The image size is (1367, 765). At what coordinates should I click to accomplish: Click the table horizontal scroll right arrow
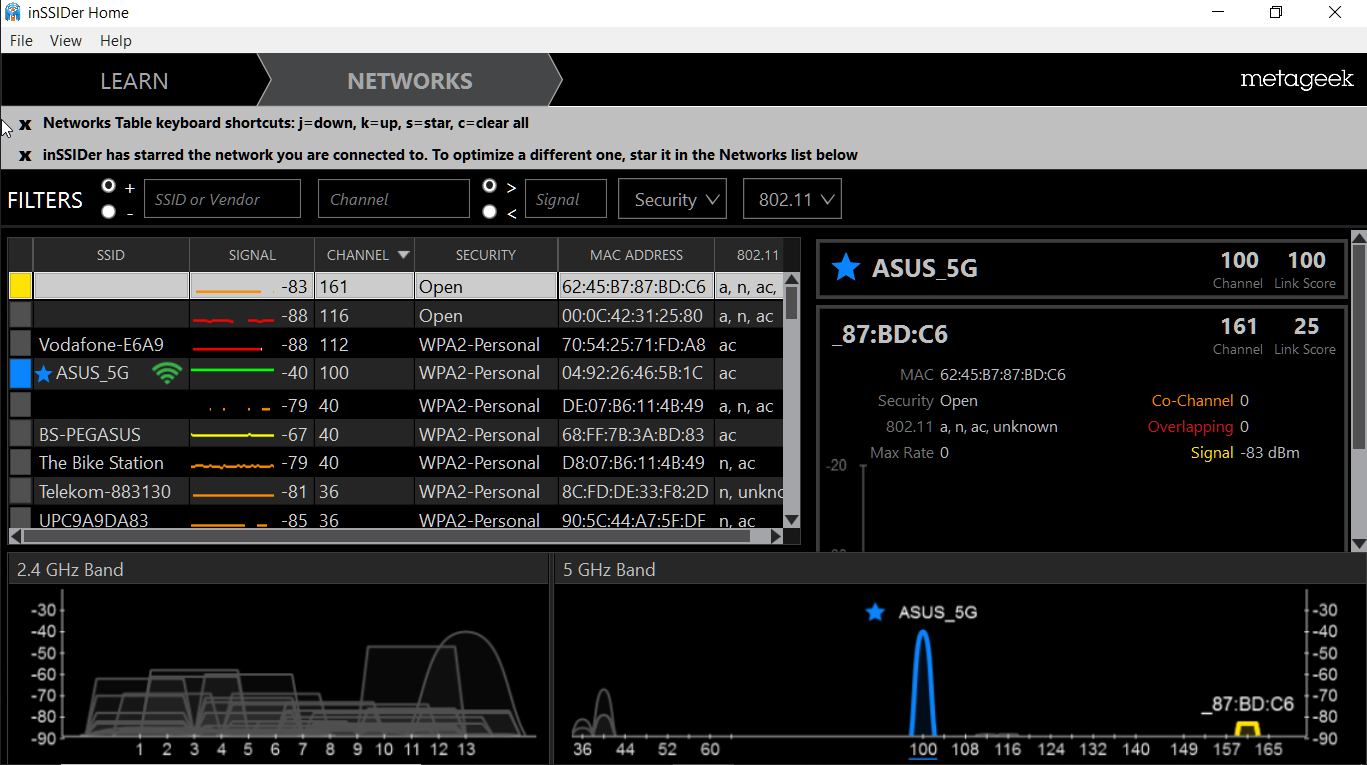click(776, 536)
